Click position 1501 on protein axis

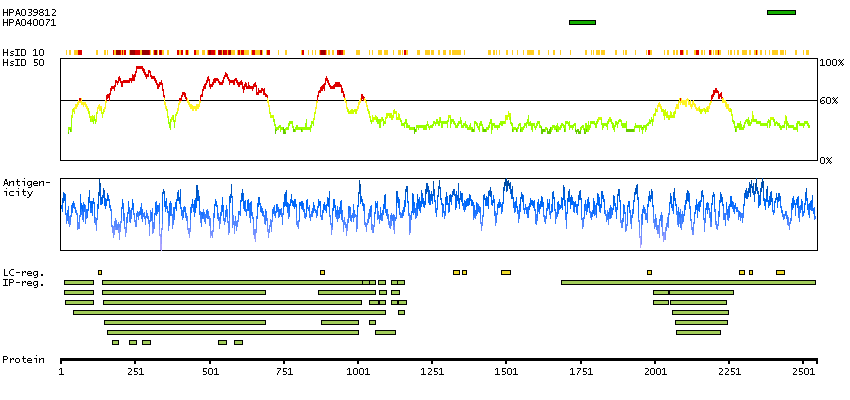pyautogui.click(x=506, y=371)
